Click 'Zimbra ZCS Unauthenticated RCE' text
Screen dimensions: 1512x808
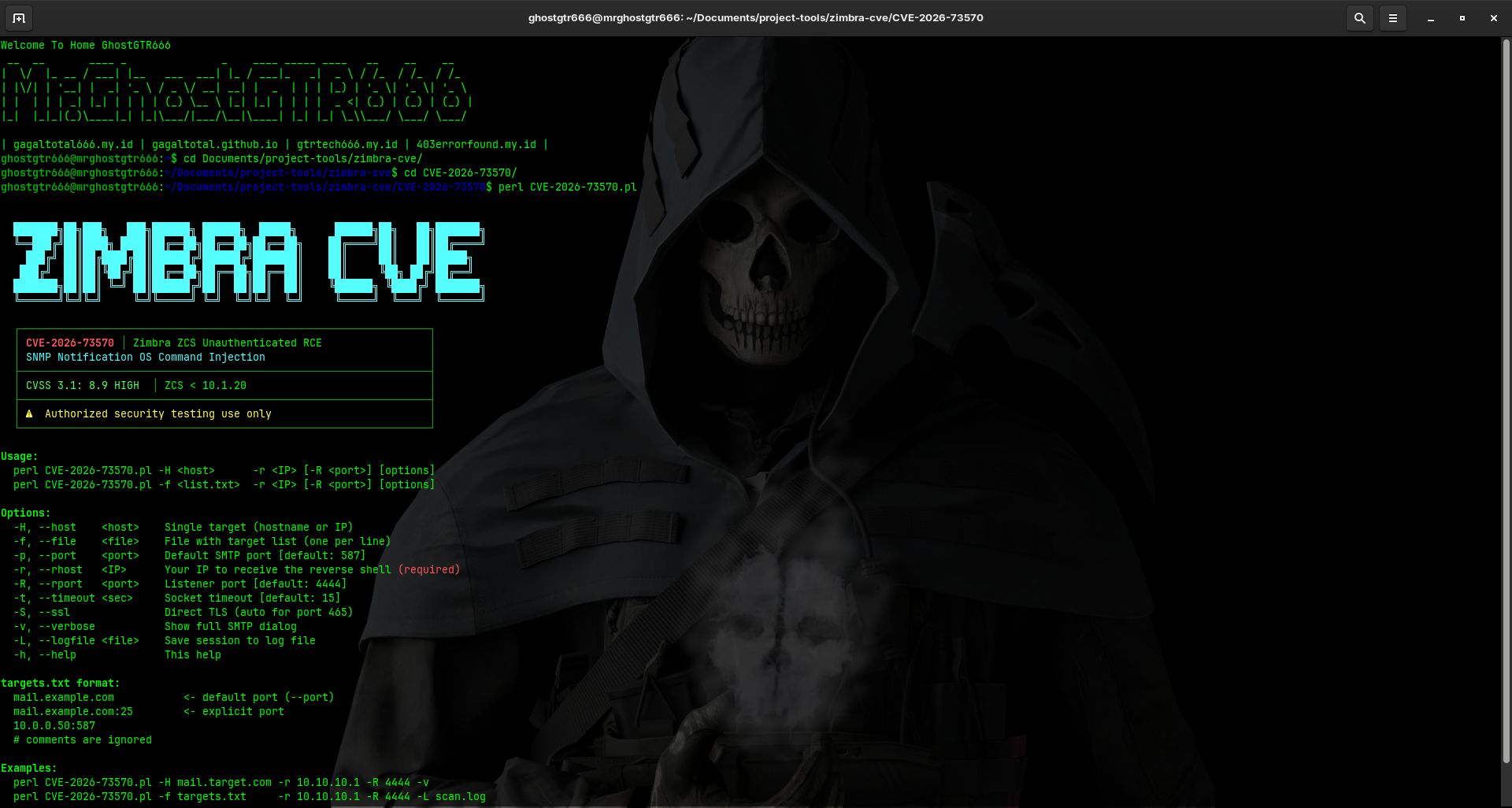click(228, 343)
